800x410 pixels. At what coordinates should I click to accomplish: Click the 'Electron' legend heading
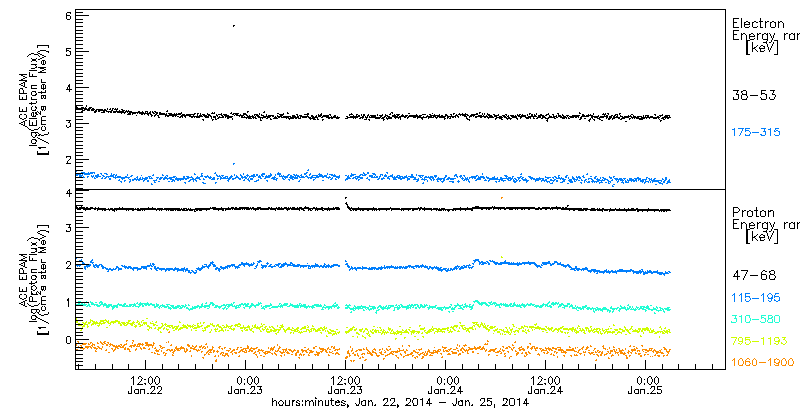pos(758,23)
